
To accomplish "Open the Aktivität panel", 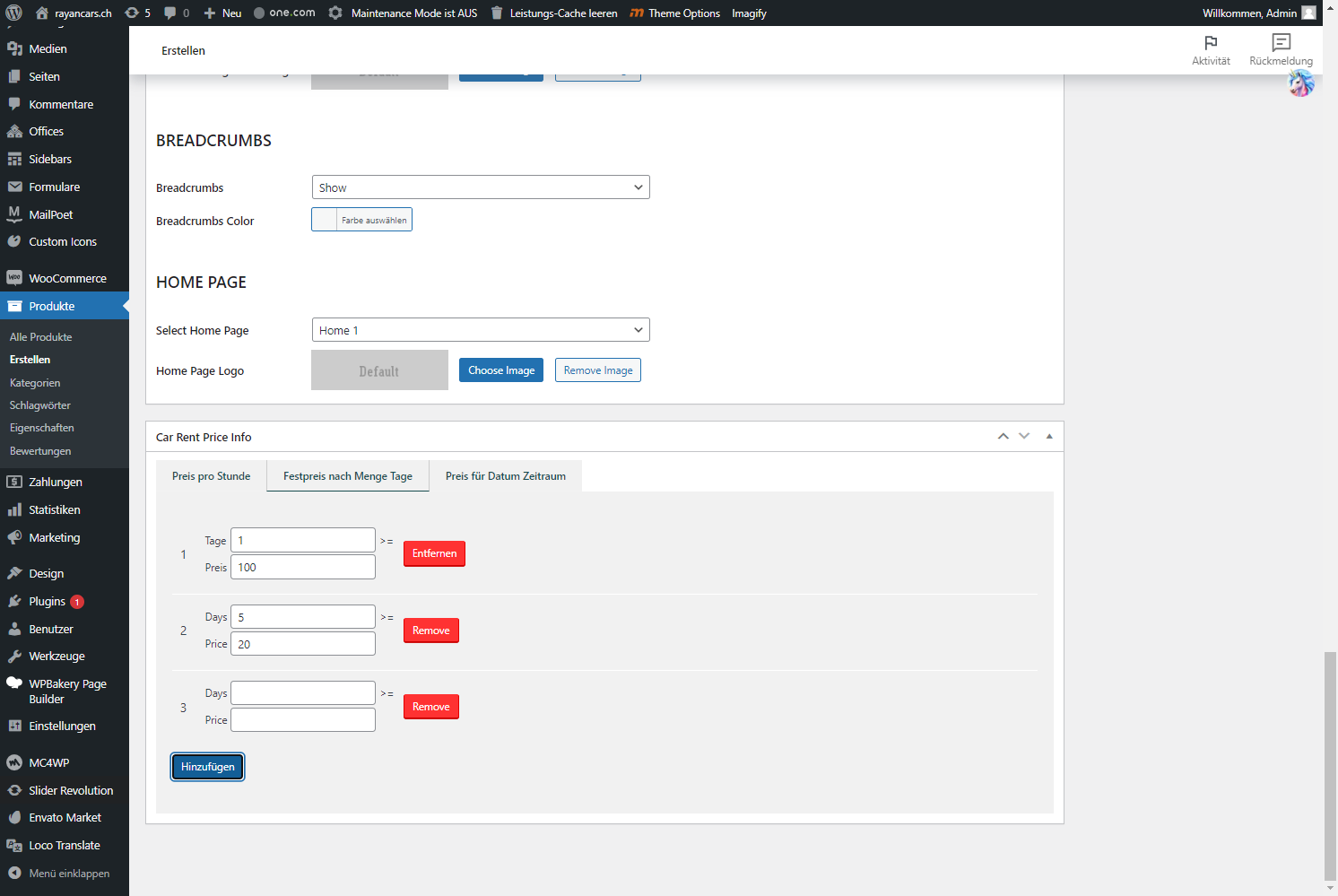I will click(1211, 50).
